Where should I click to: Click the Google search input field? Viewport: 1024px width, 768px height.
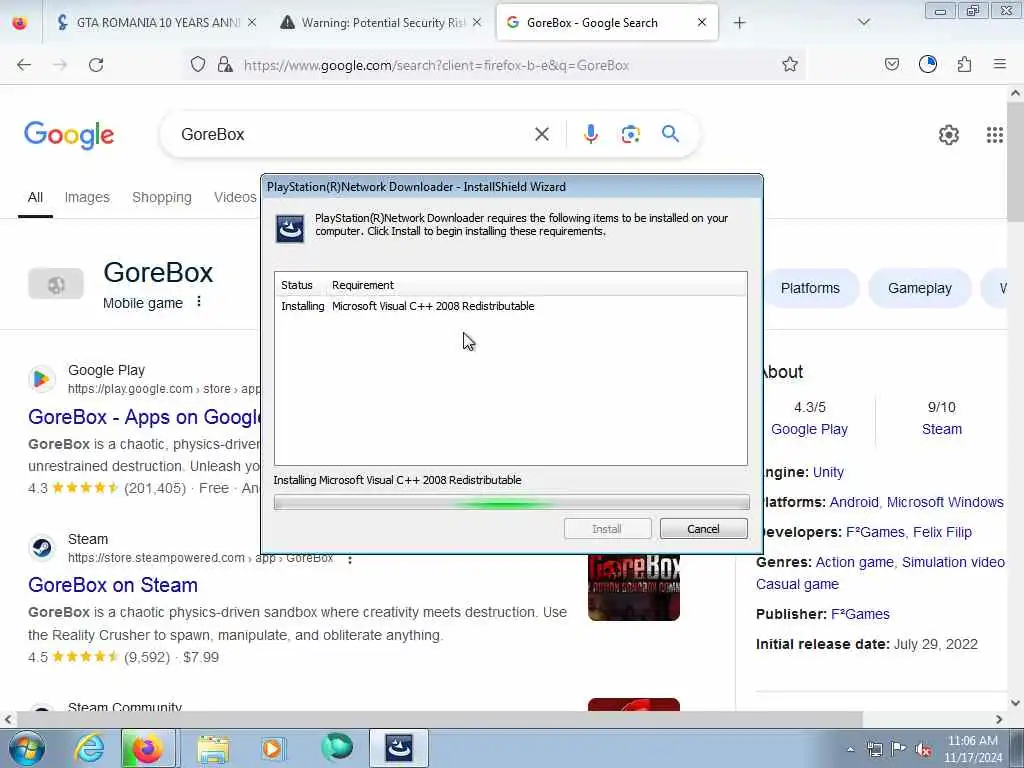pyautogui.click(x=353, y=134)
